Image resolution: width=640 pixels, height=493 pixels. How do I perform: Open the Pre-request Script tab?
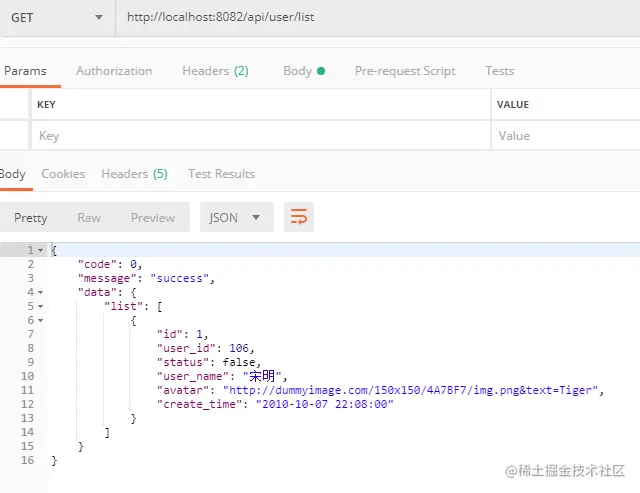(x=405, y=71)
